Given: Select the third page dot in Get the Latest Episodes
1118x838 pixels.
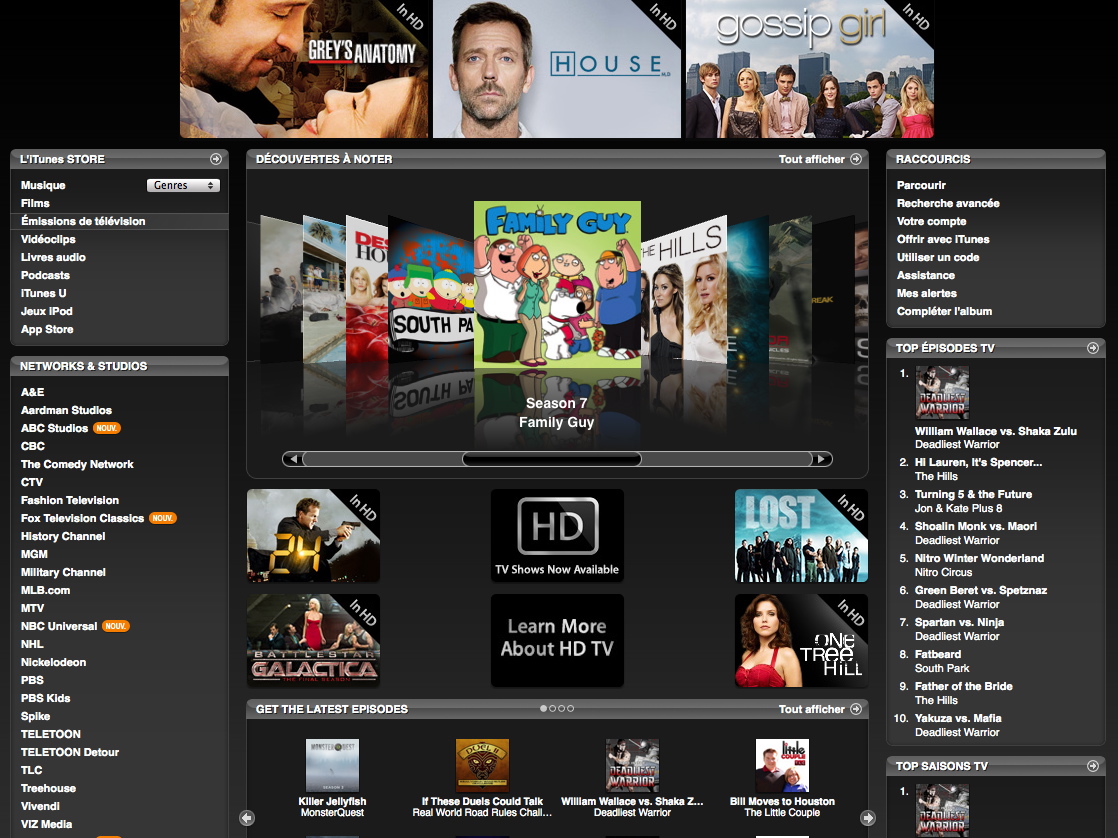Looking at the screenshot, I should coord(561,709).
